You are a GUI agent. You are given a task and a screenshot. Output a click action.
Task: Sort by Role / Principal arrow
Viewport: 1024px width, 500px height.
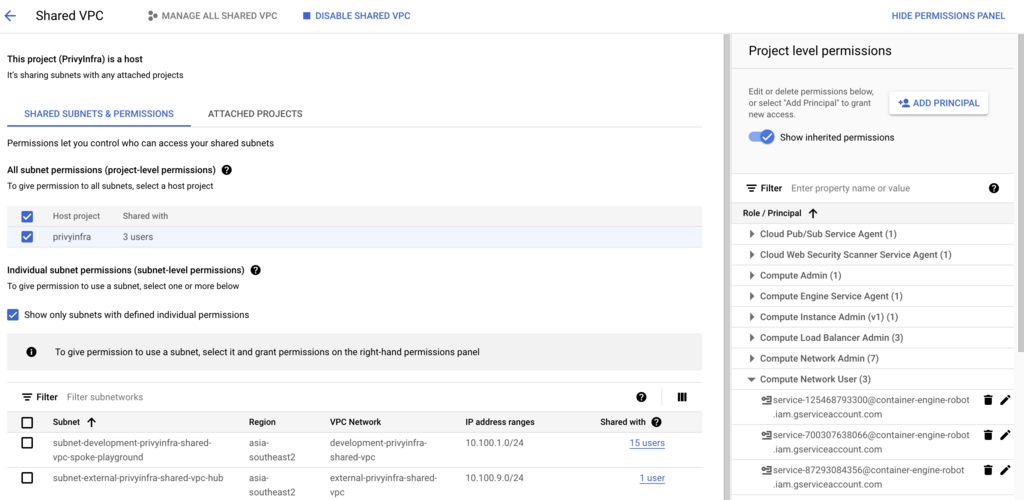click(x=813, y=213)
